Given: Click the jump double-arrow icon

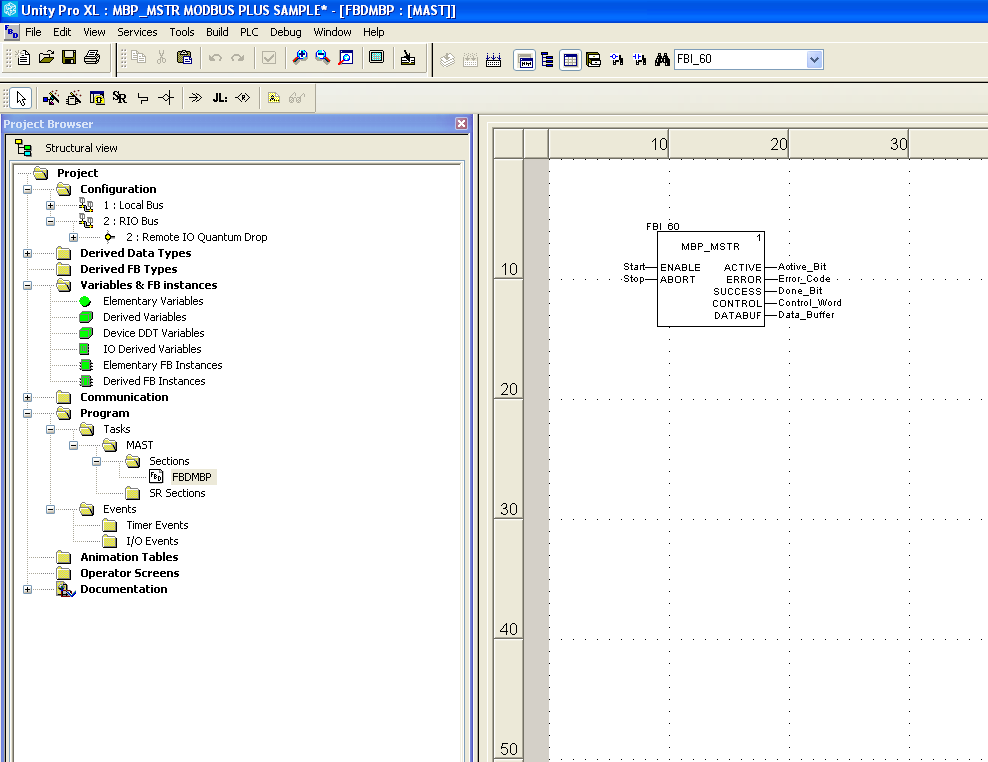Looking at the screenshot, I should pyautogui.click(x=196, y=98).
